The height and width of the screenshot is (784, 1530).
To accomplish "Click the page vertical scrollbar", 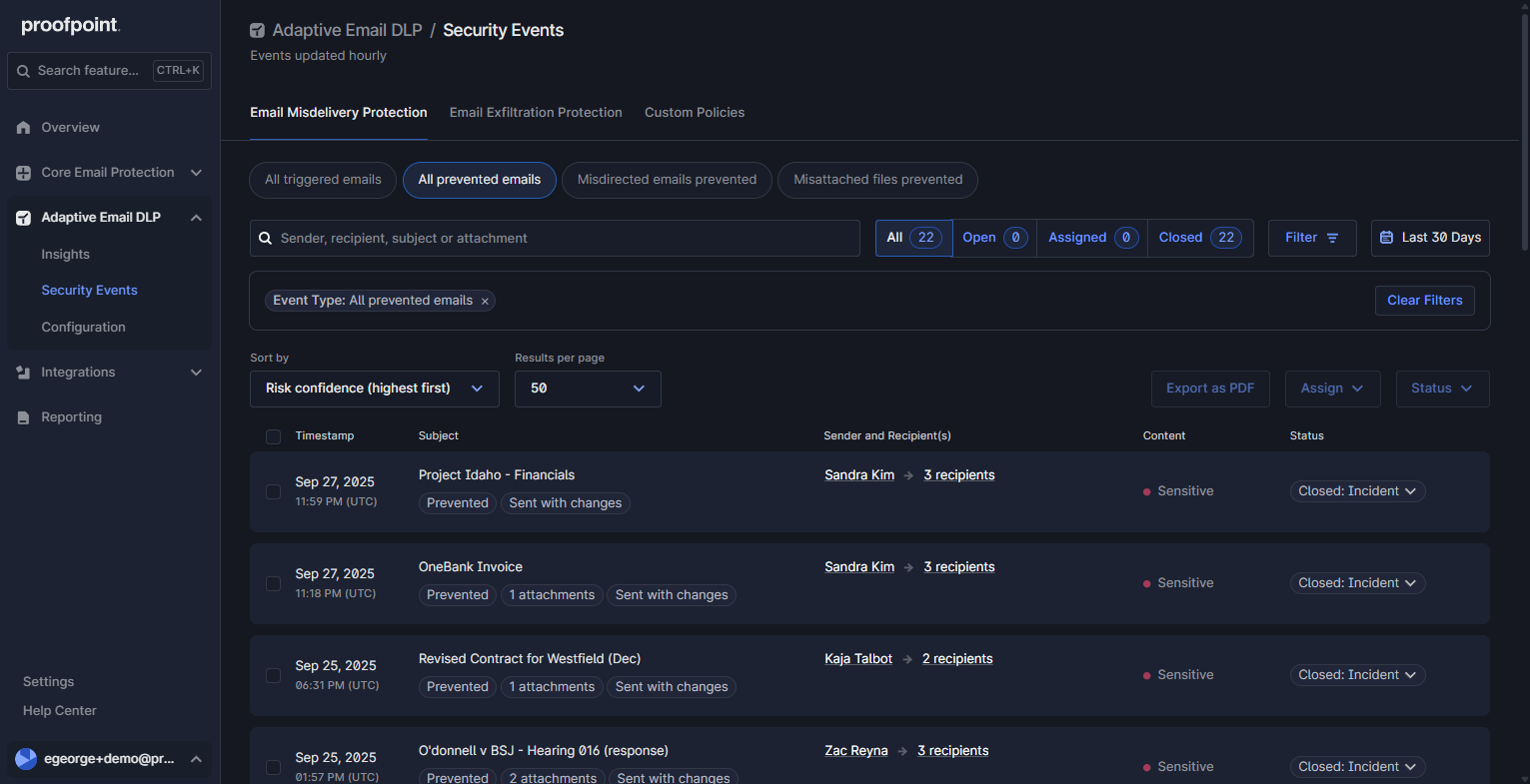I will [1524, 130].
